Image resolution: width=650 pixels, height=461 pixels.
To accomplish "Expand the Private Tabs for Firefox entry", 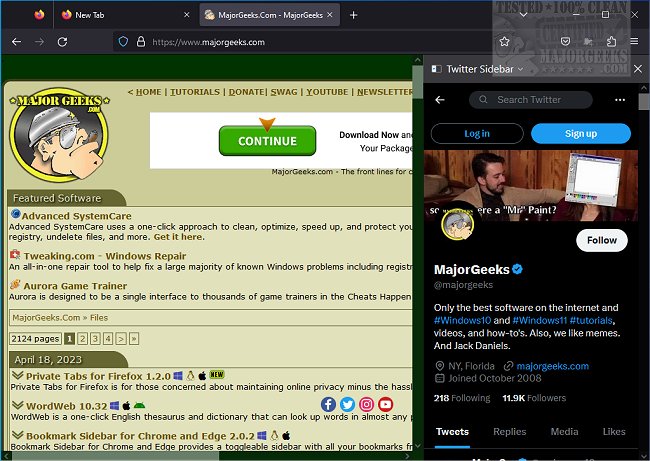I will tap(17, 376).
